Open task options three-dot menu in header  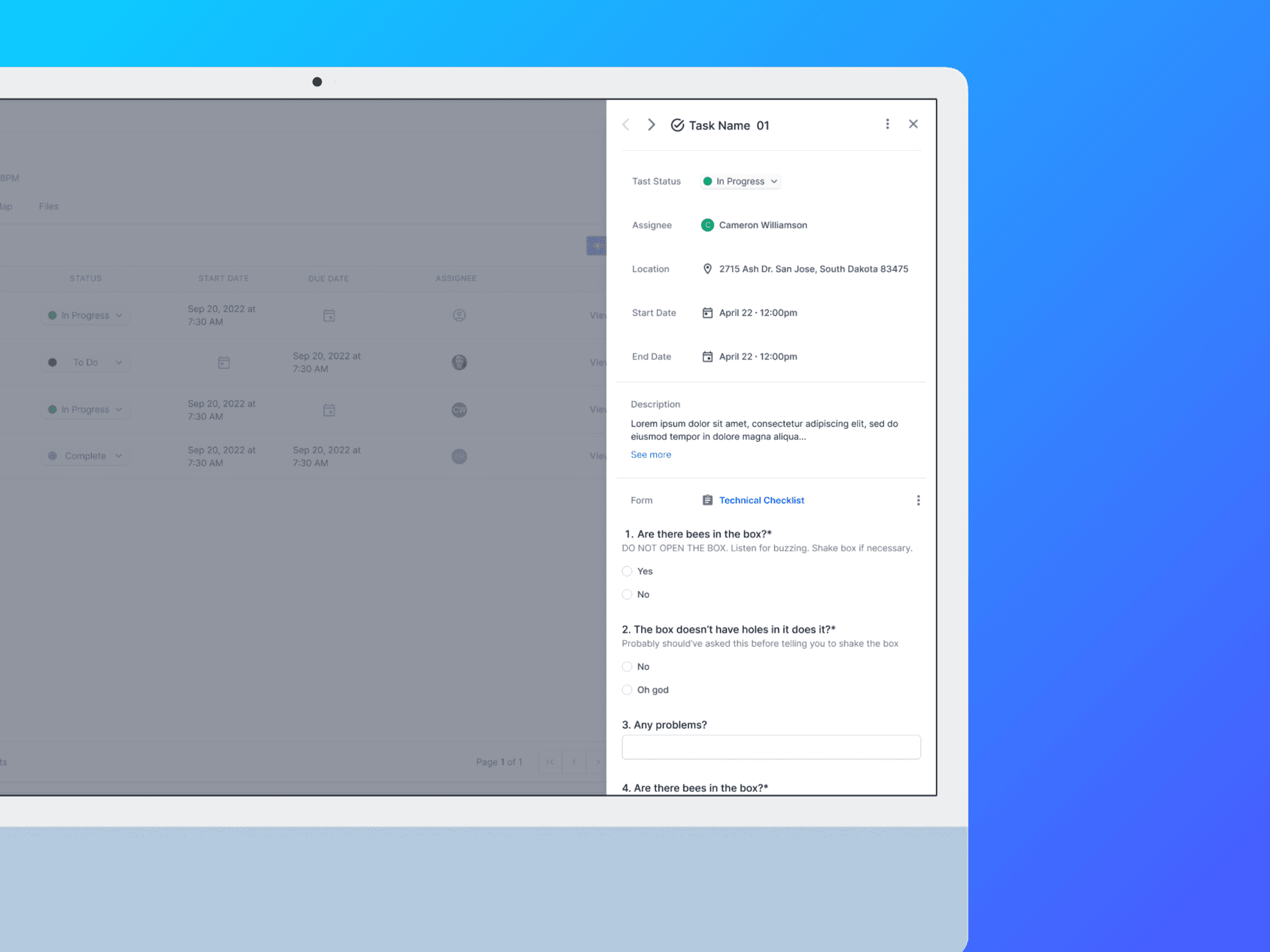[x=887, y=124]
